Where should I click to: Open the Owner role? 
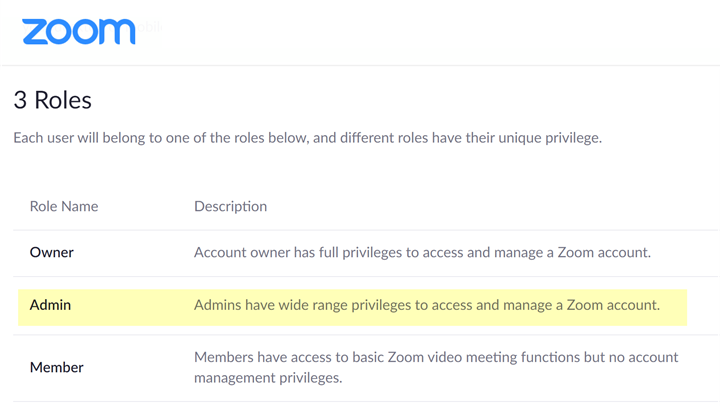coord(52,252)
